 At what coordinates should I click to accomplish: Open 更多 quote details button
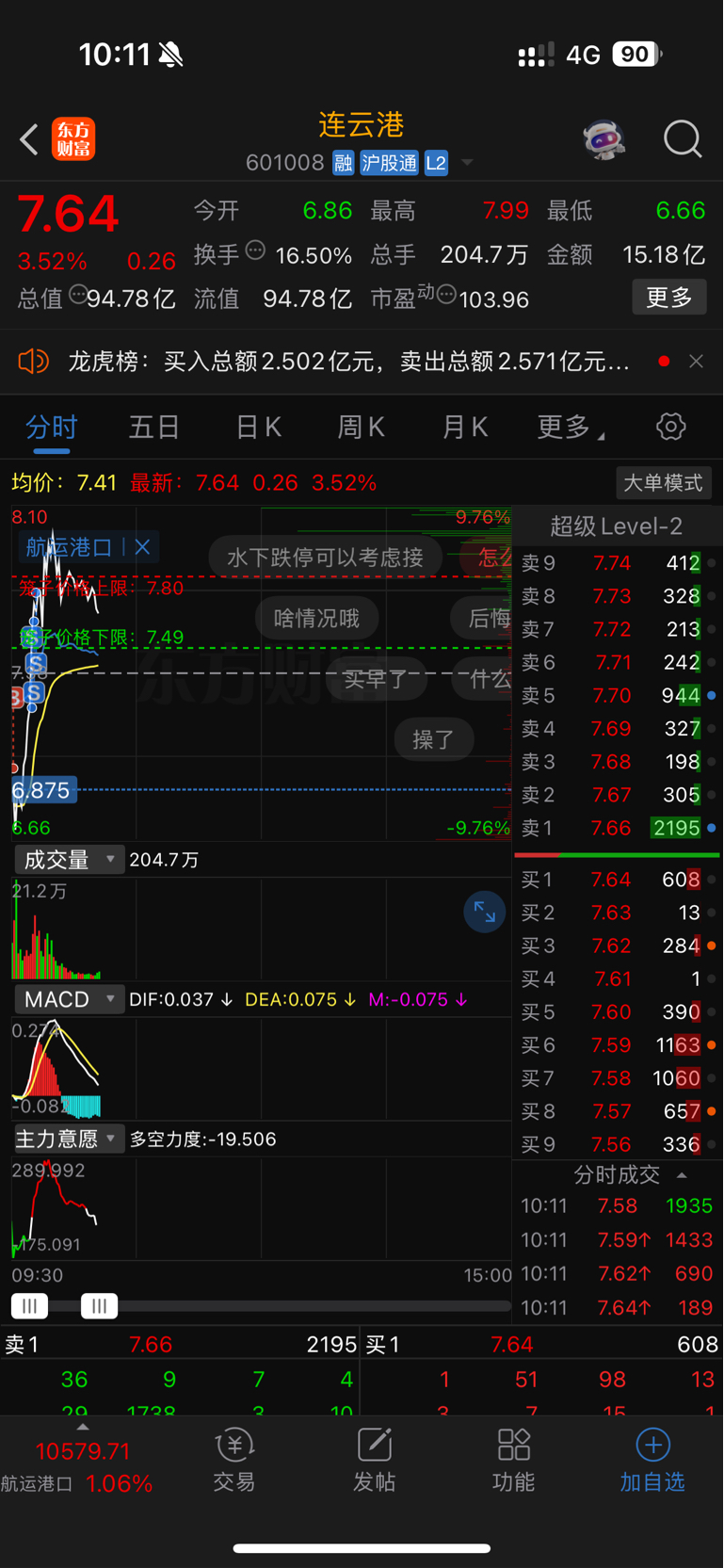coord(668,298)
